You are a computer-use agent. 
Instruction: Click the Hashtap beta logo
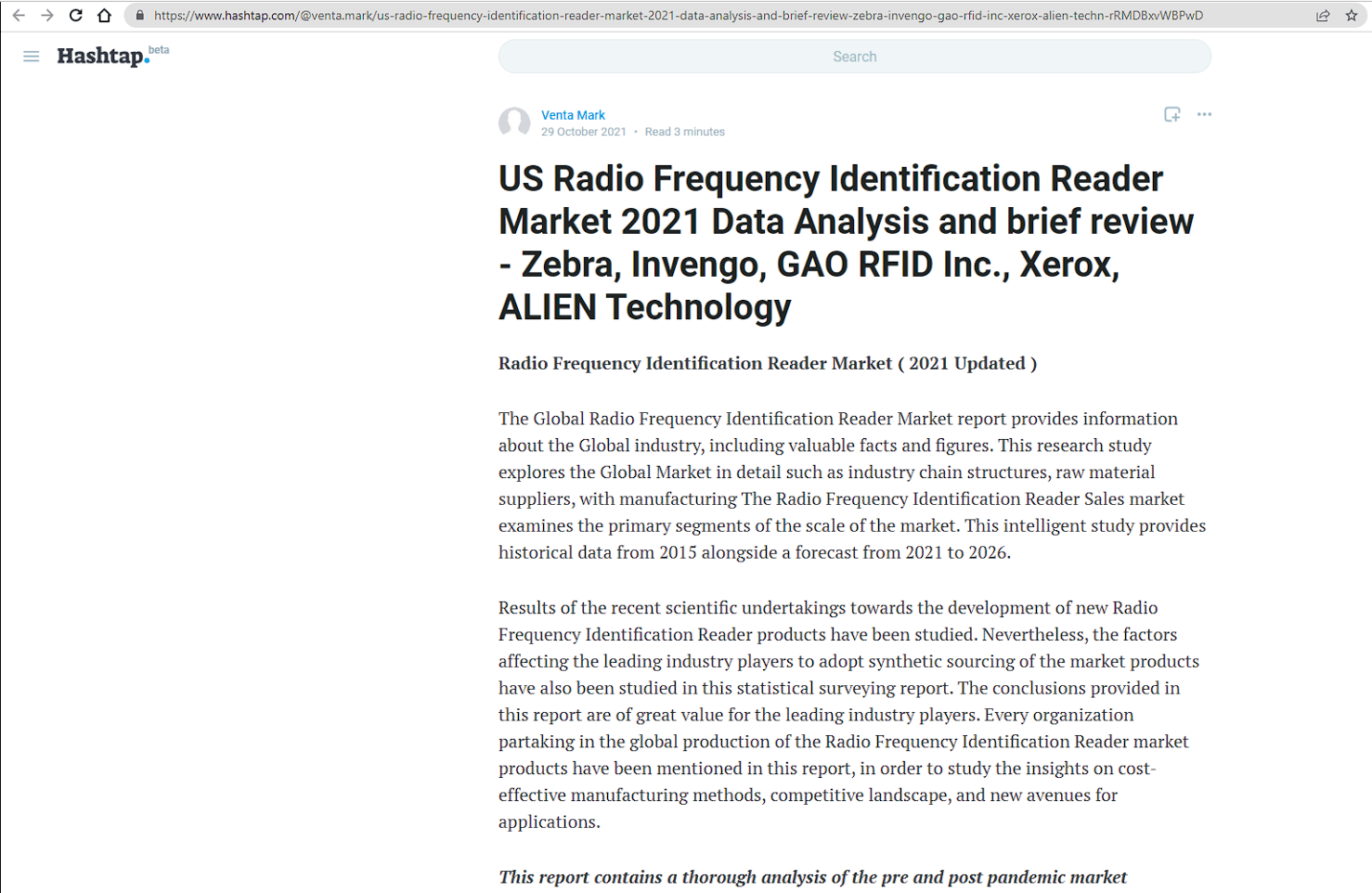[113, 56]
